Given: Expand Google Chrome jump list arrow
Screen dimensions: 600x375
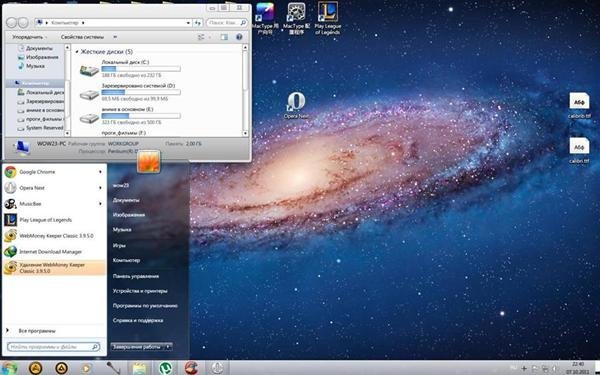Looking at the screenshot, I should pyautogui.click(x=101, y=172).
